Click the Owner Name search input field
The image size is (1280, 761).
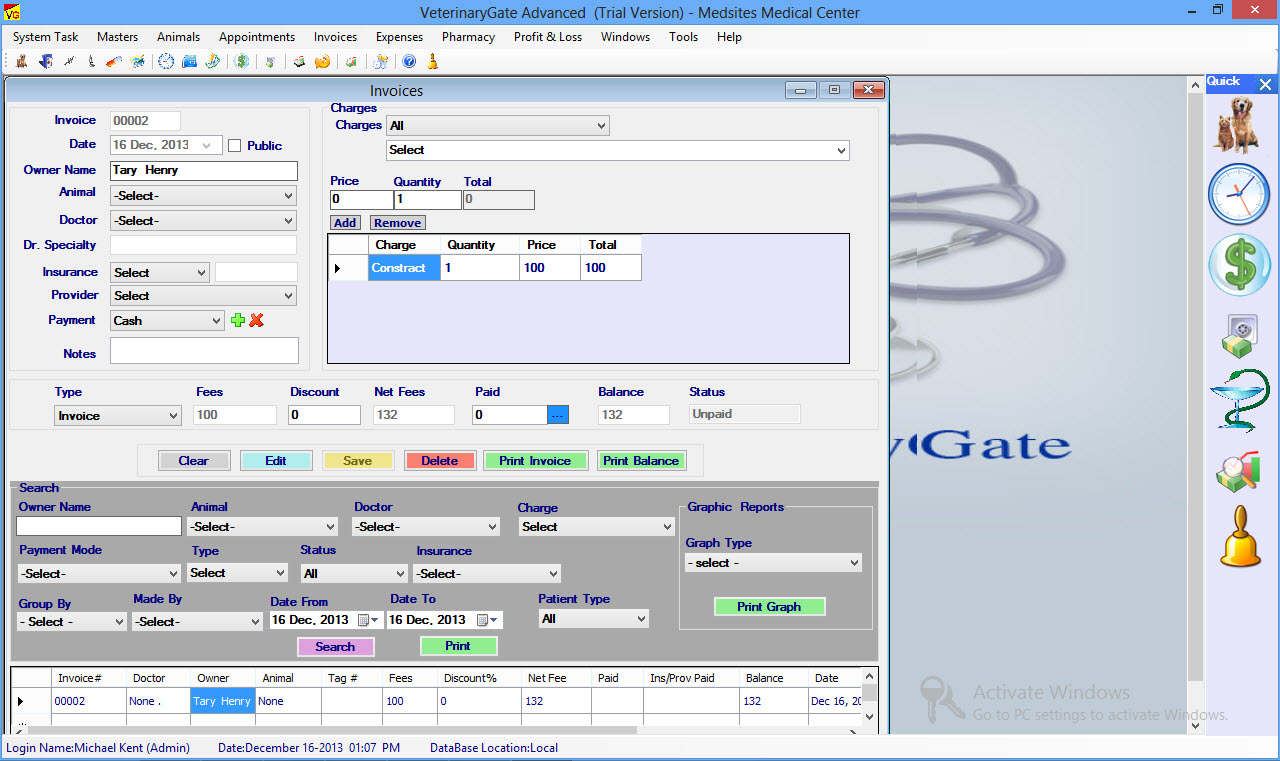click(x=99, y=526)
